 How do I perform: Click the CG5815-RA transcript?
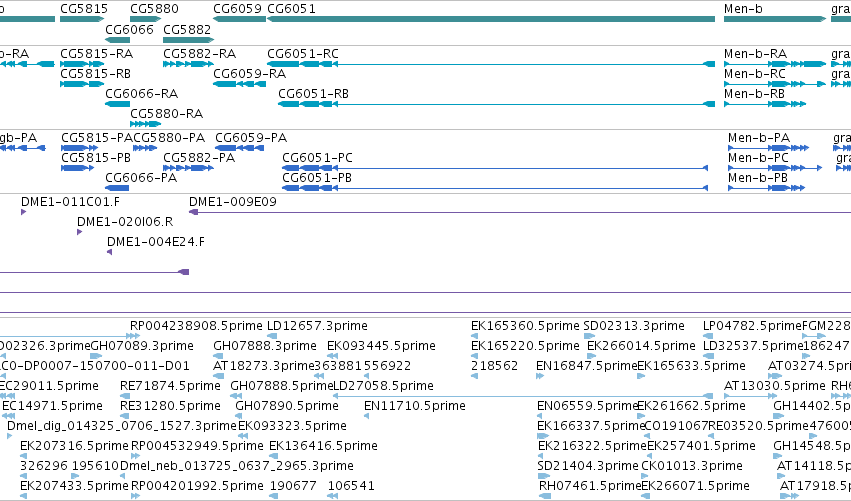coord(82,64)
